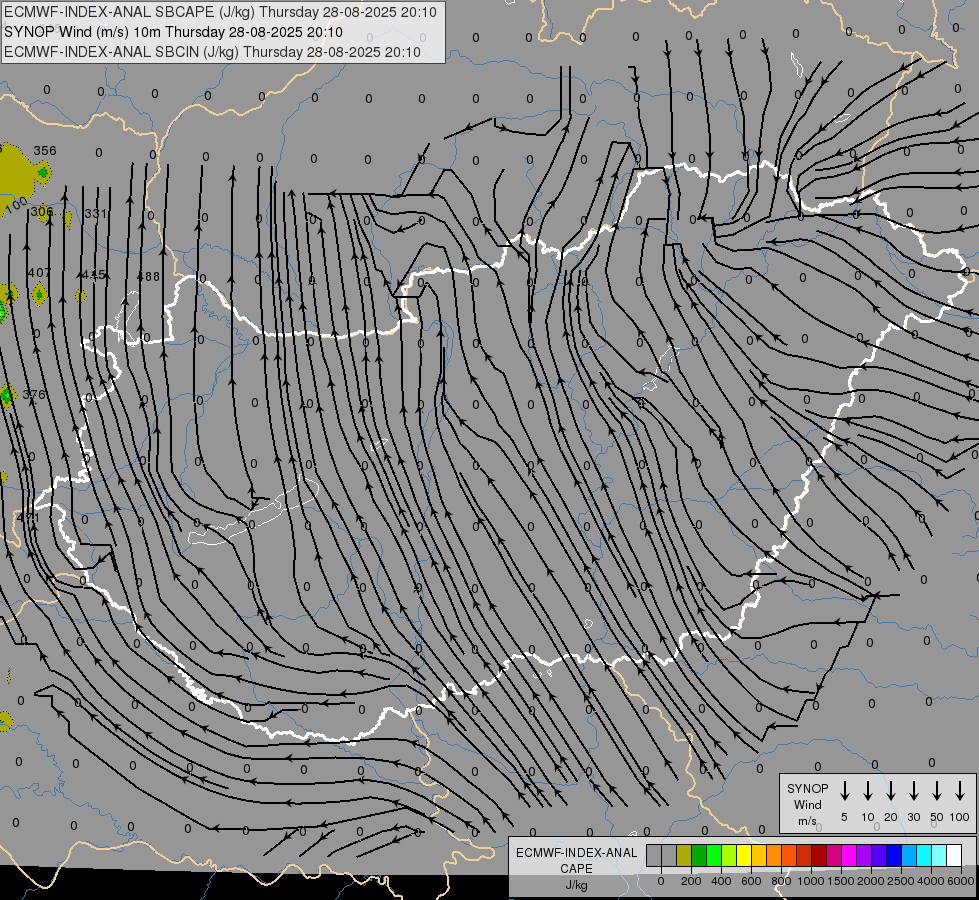Click the wind arrow above 10 m/s
The width and height of the screenshot is (979, 900).
click(x=867, y=790)
